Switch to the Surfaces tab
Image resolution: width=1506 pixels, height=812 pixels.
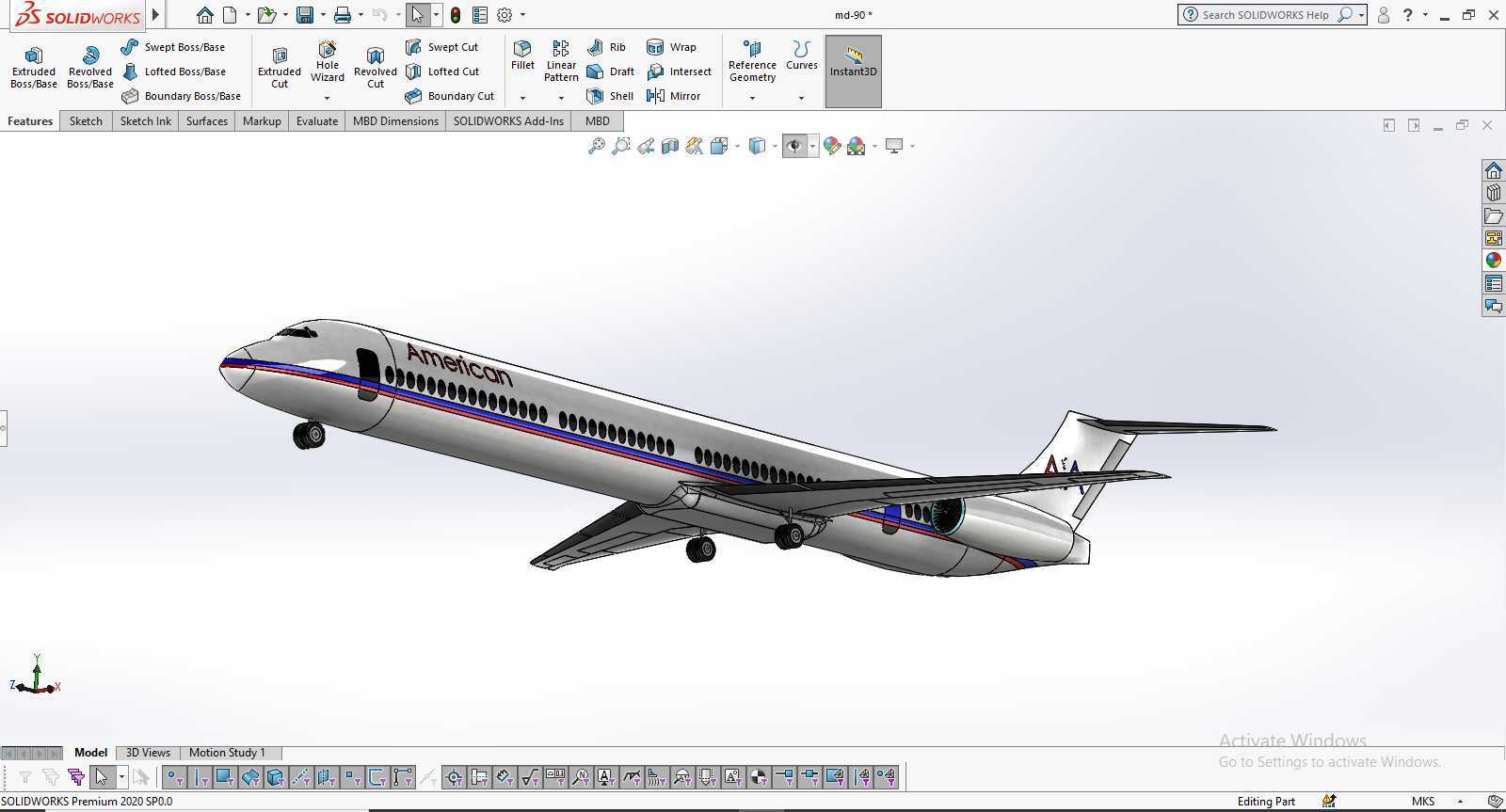click(x=207, y=121)
